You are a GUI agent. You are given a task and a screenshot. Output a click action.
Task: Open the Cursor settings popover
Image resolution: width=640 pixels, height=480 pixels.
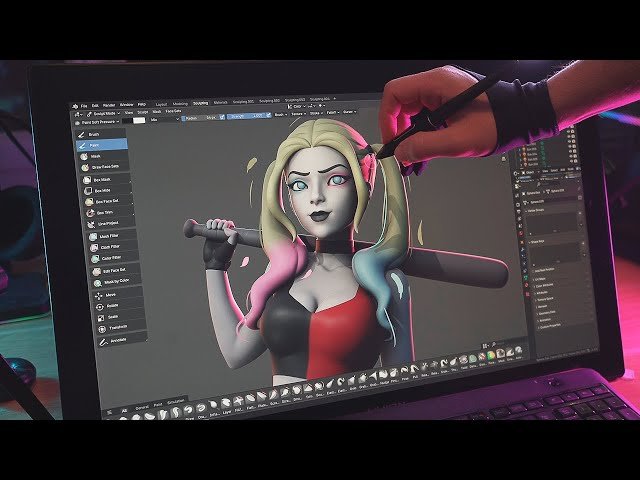[x=349, y=112]
